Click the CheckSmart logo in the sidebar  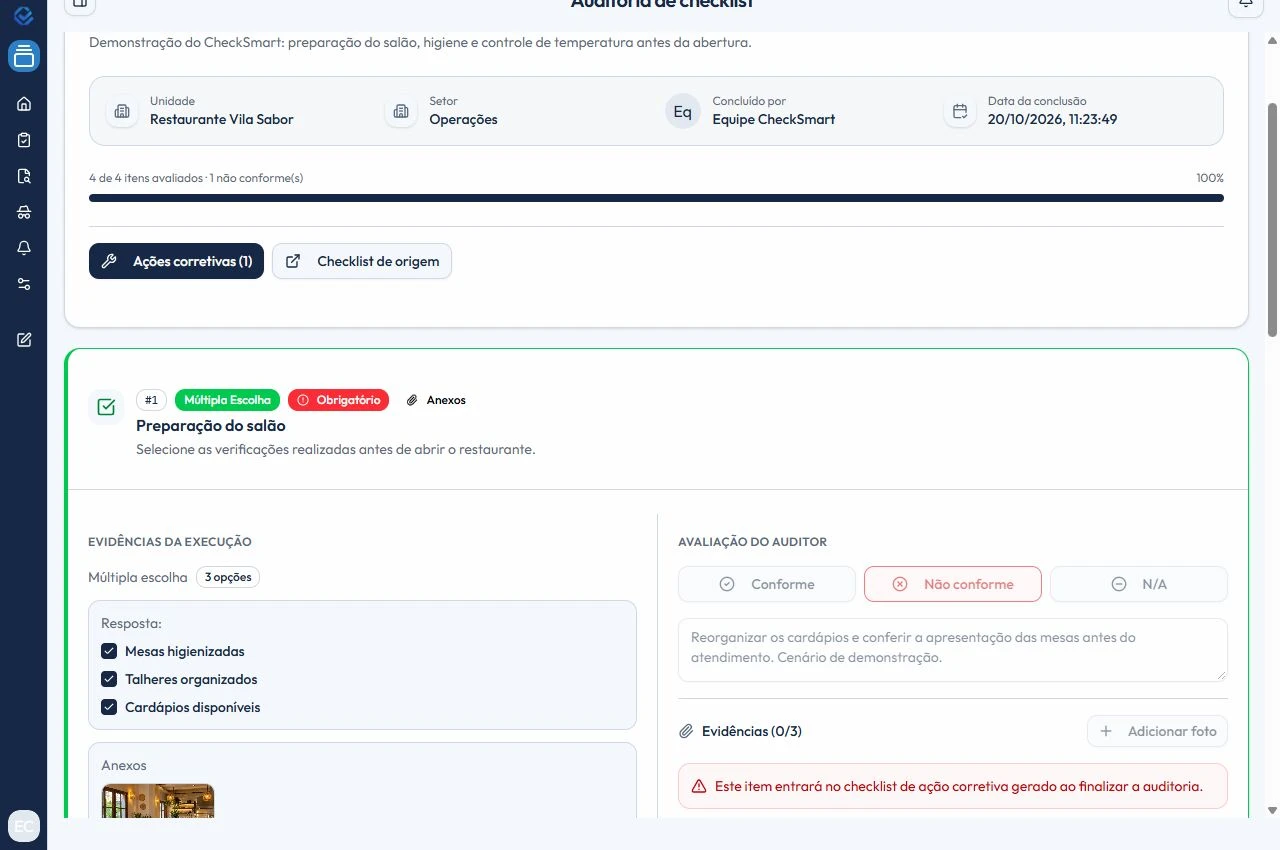pos(24,15)
